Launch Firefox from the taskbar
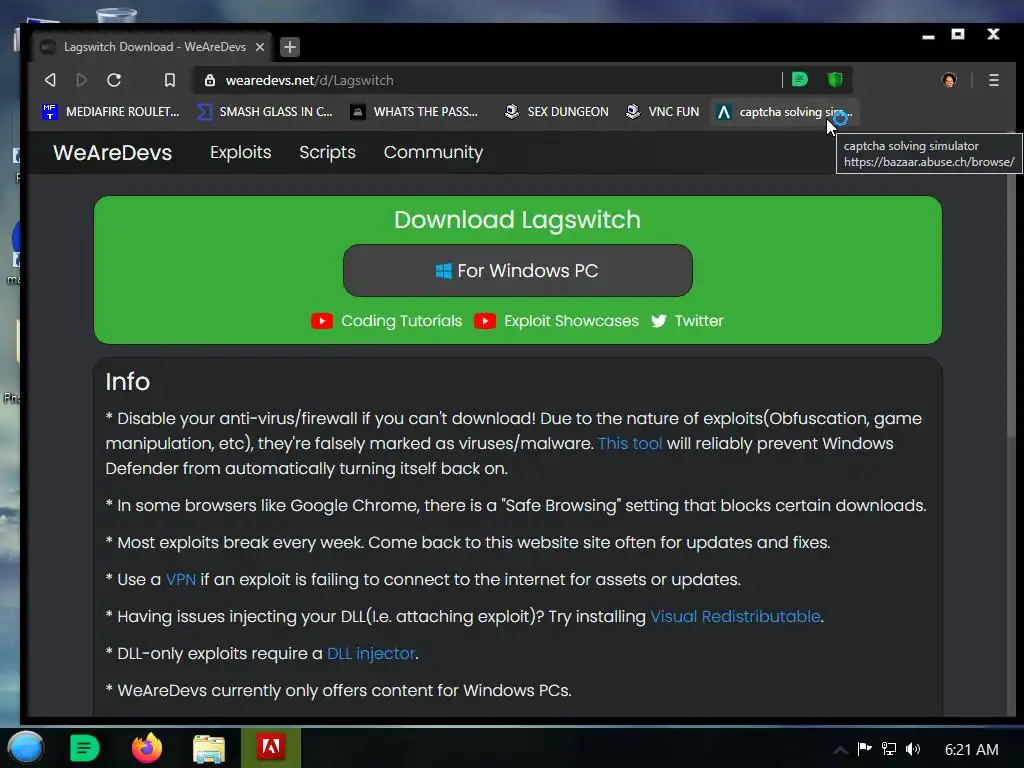The width and height of the screenshot is (1024, 768). coord(146,748)
